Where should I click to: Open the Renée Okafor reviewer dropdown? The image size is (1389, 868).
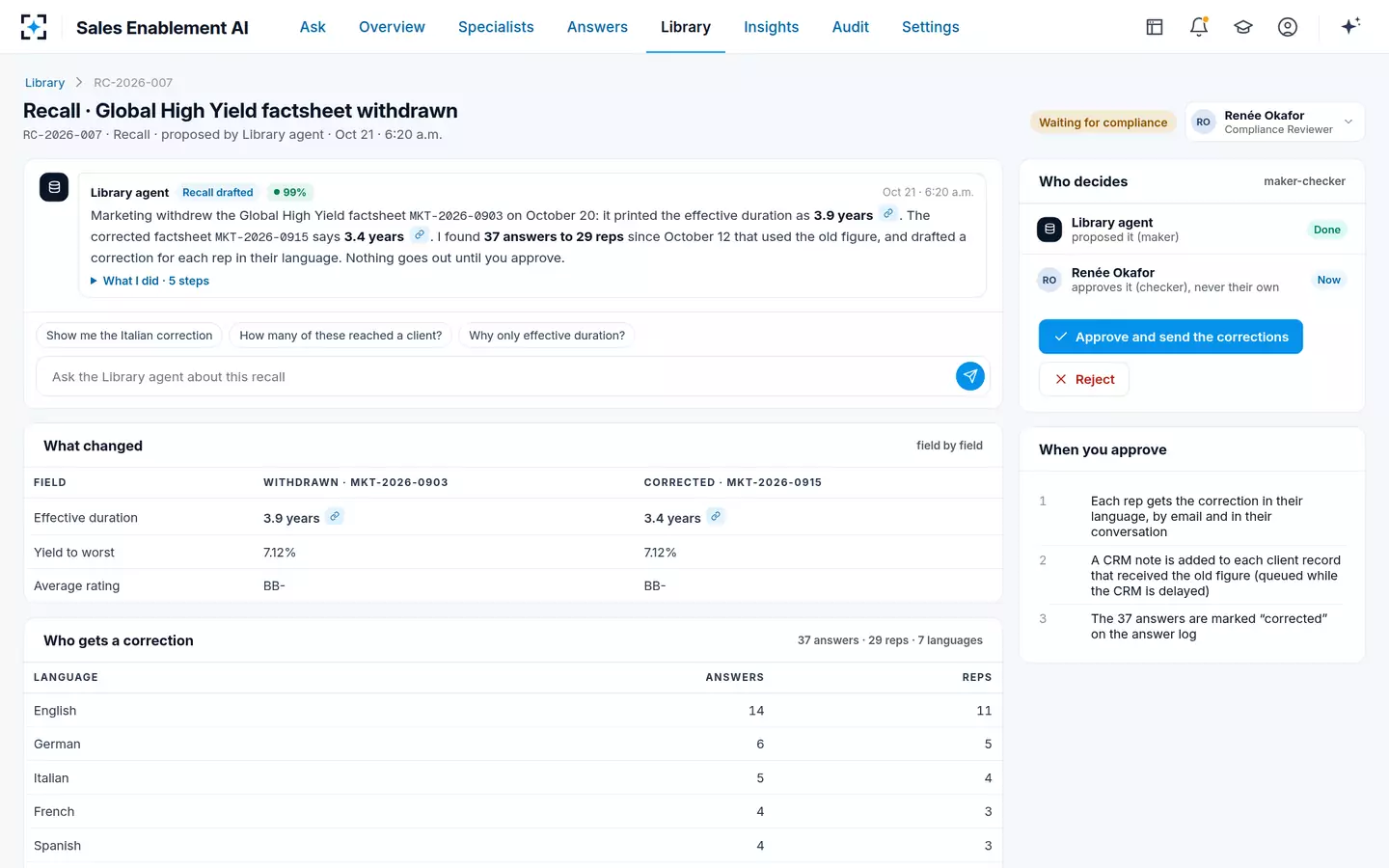coord(1275,122)
